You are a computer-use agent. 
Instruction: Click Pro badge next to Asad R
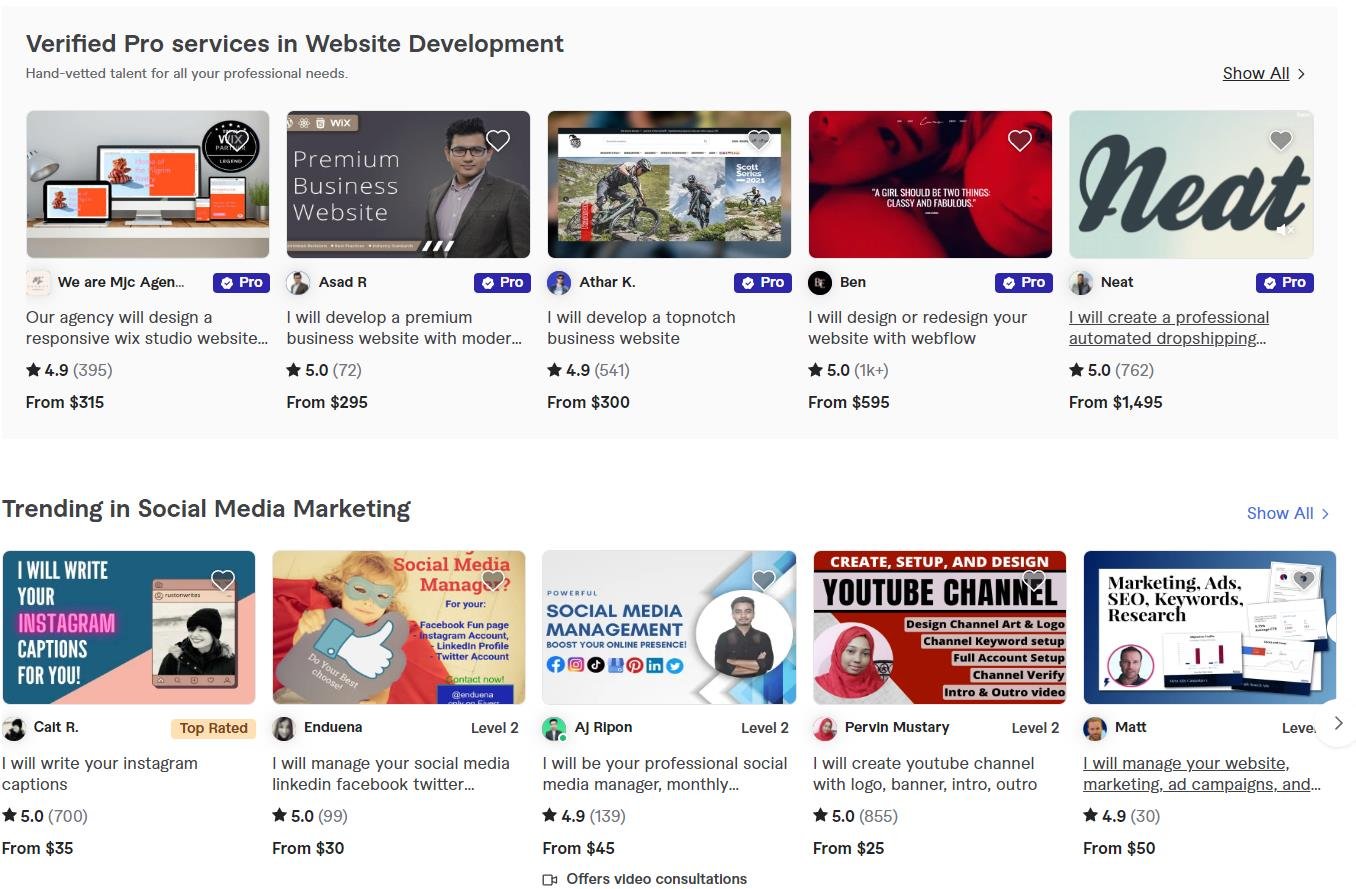coord(502,283)
